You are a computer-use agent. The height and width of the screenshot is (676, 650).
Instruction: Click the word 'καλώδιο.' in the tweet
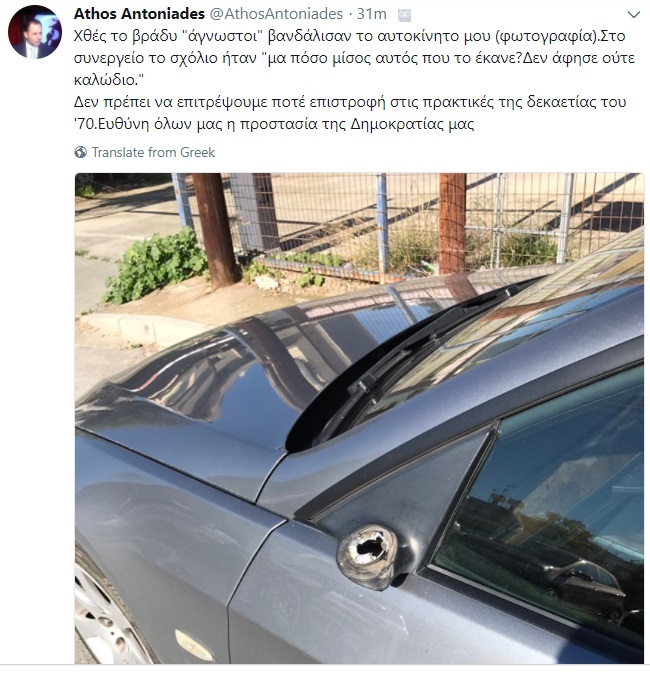point(109,80)
